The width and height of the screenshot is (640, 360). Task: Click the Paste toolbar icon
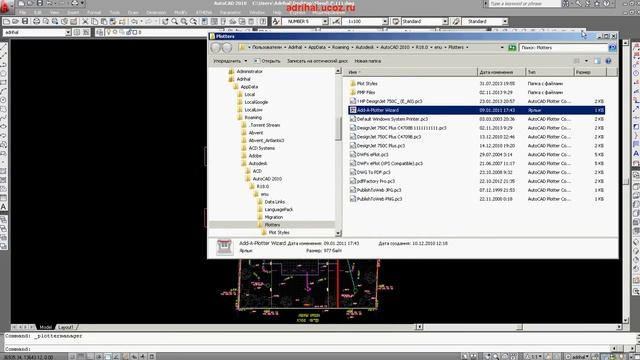(x=104, y=21)
